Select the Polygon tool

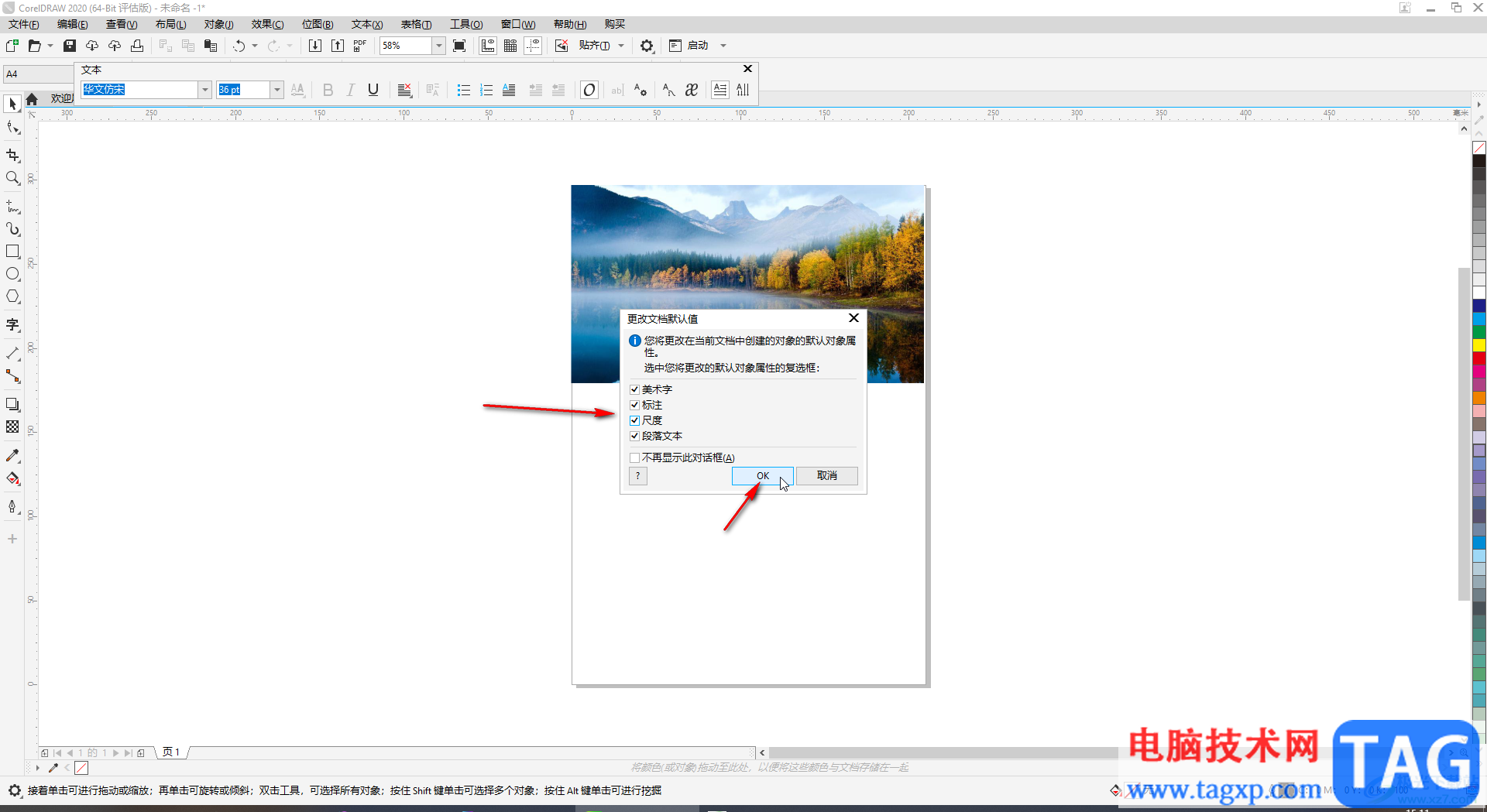[x=12, y=296]
